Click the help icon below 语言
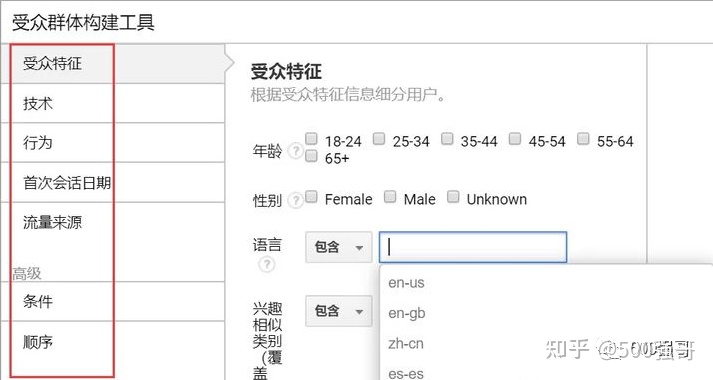Image resolution: width=713 pixels, height=380 pixels. [x=267, y=264]
